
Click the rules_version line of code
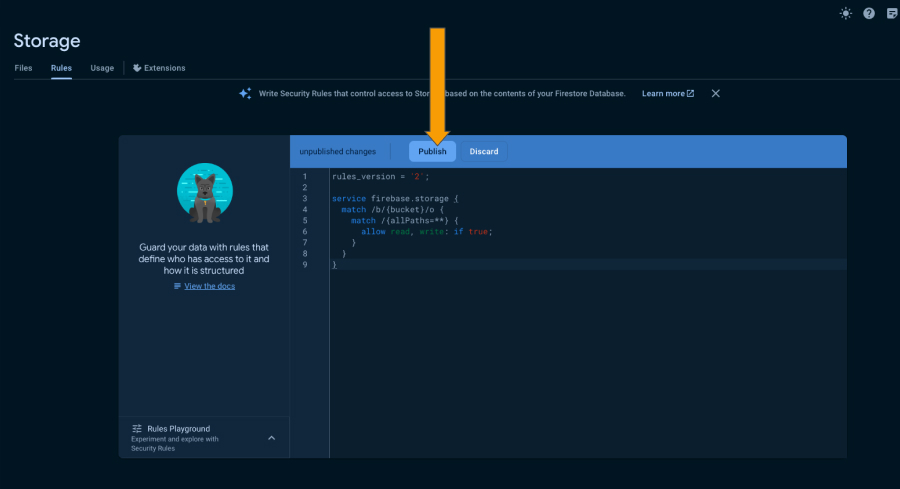(381, 177)
